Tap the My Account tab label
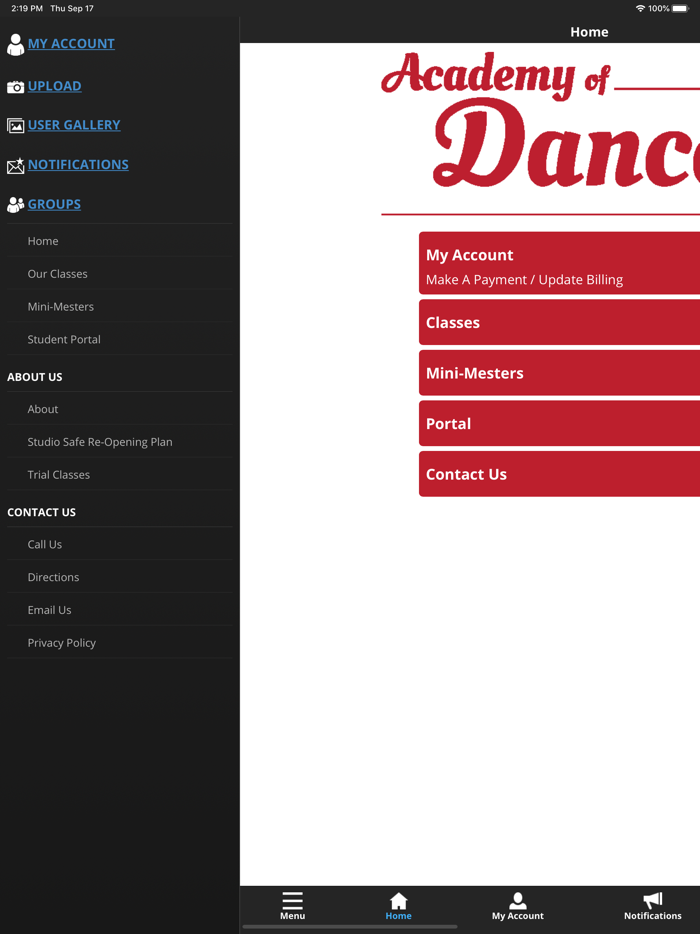The height and width of the screenshot is (934, 700). [x=518, y=916]
